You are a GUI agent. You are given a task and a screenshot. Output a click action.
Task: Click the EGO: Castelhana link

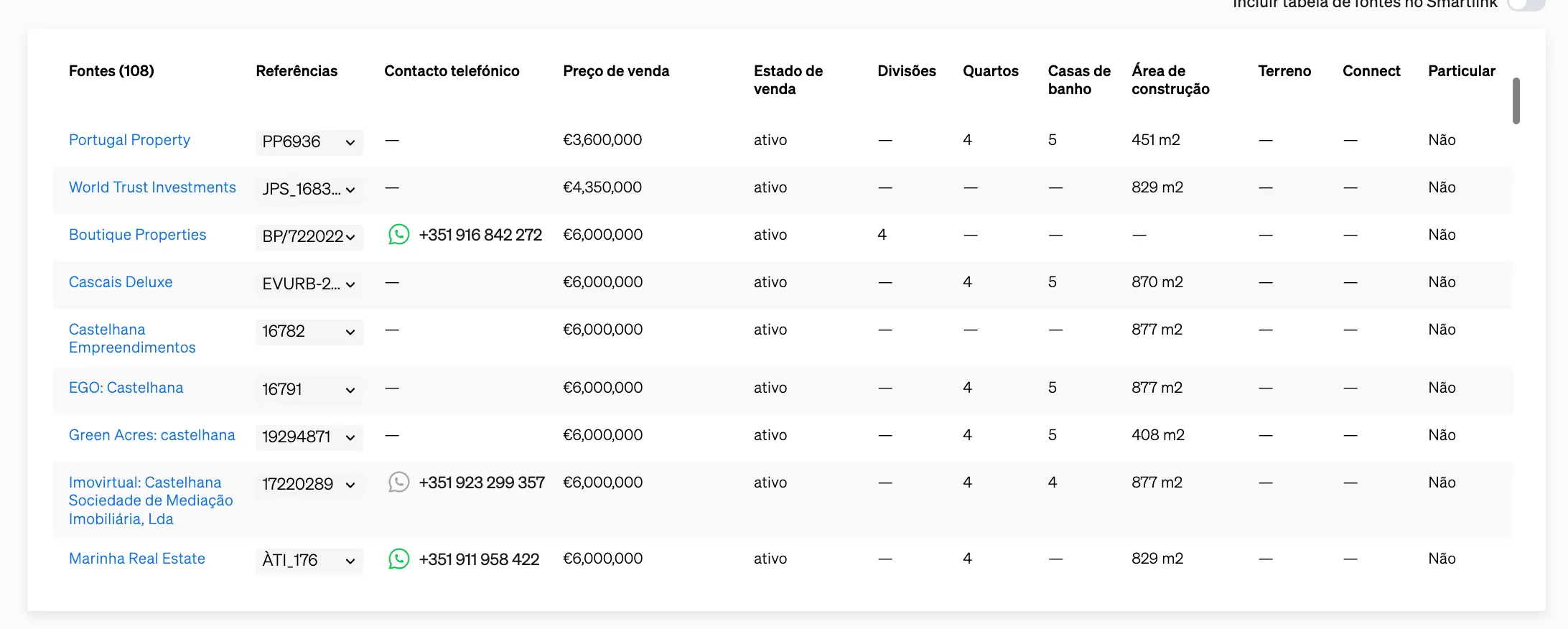point(126,388)
